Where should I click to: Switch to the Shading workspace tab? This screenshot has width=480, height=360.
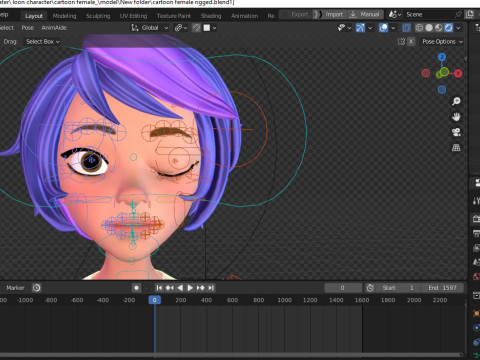211,16
